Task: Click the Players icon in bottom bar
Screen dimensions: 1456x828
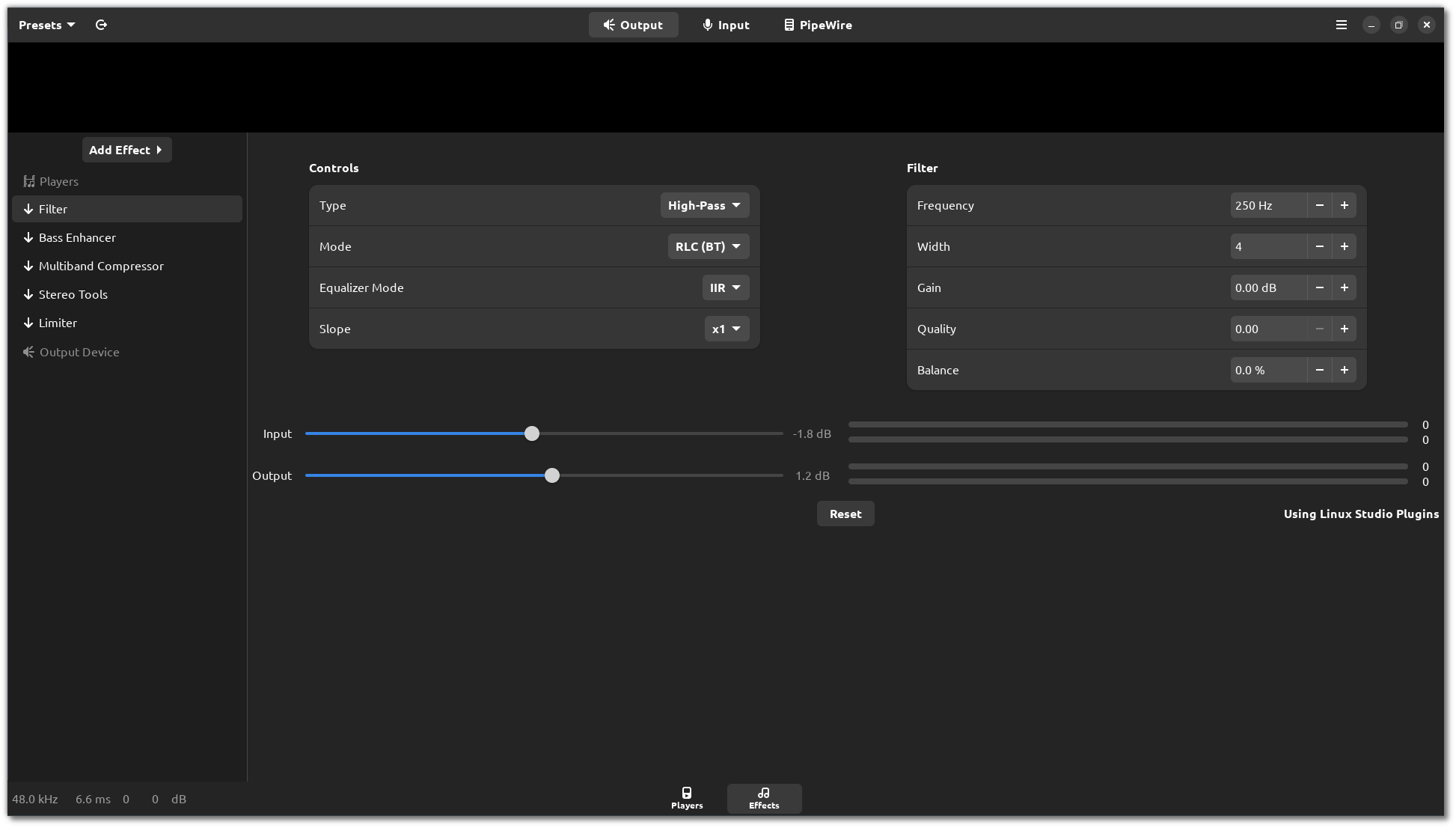Action: pos(686,793)
